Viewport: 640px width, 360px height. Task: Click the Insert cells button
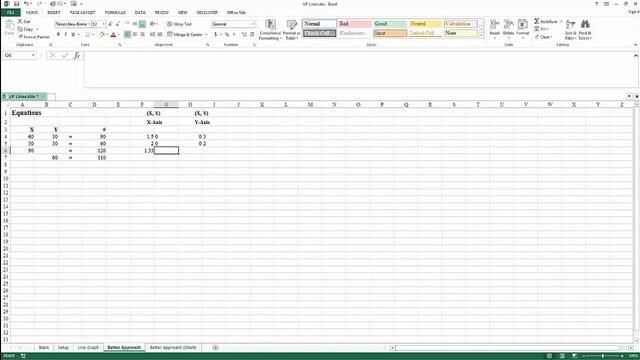pos(494,29)
